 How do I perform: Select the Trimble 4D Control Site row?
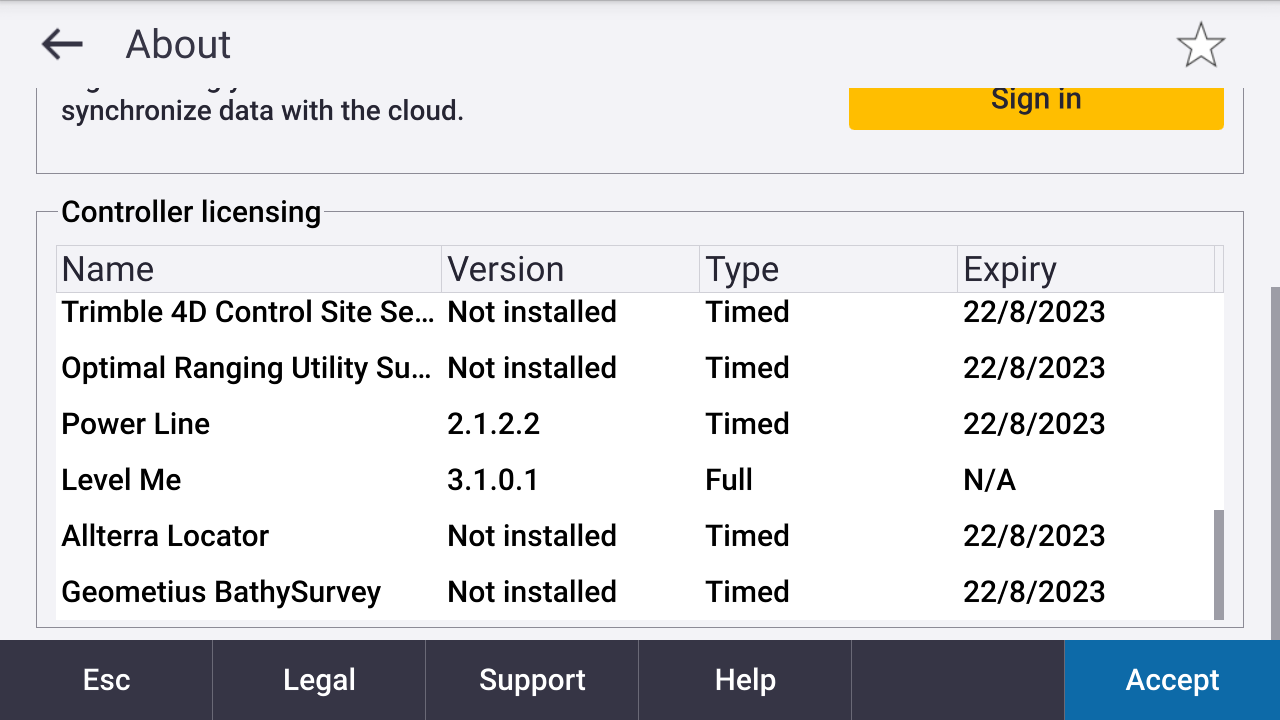pos(635,312)
